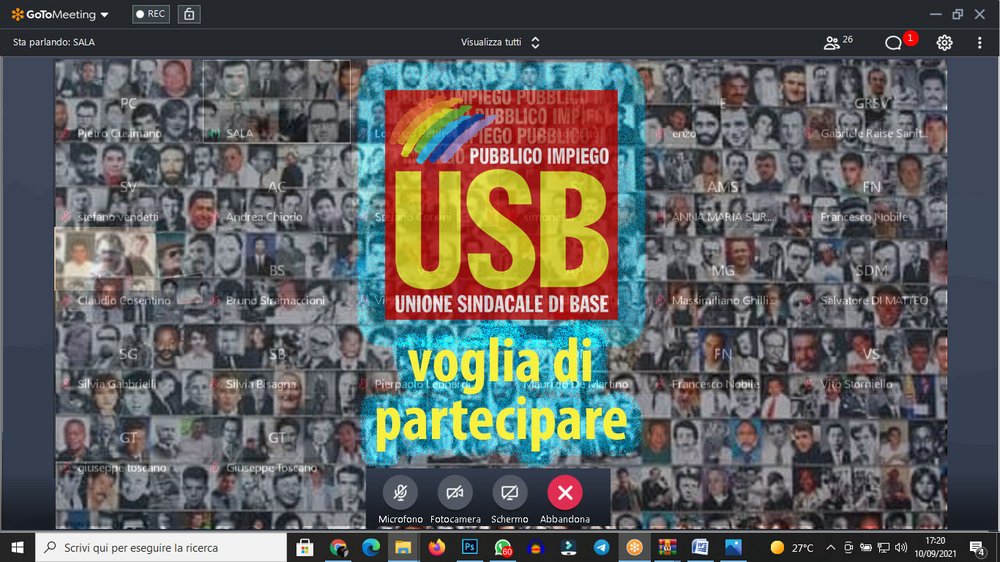The height and width of the screenshot is (562, 1000).
Task: Open the weather widget showing 27°C
Action: pyautogui.click(x=792, y=547)
